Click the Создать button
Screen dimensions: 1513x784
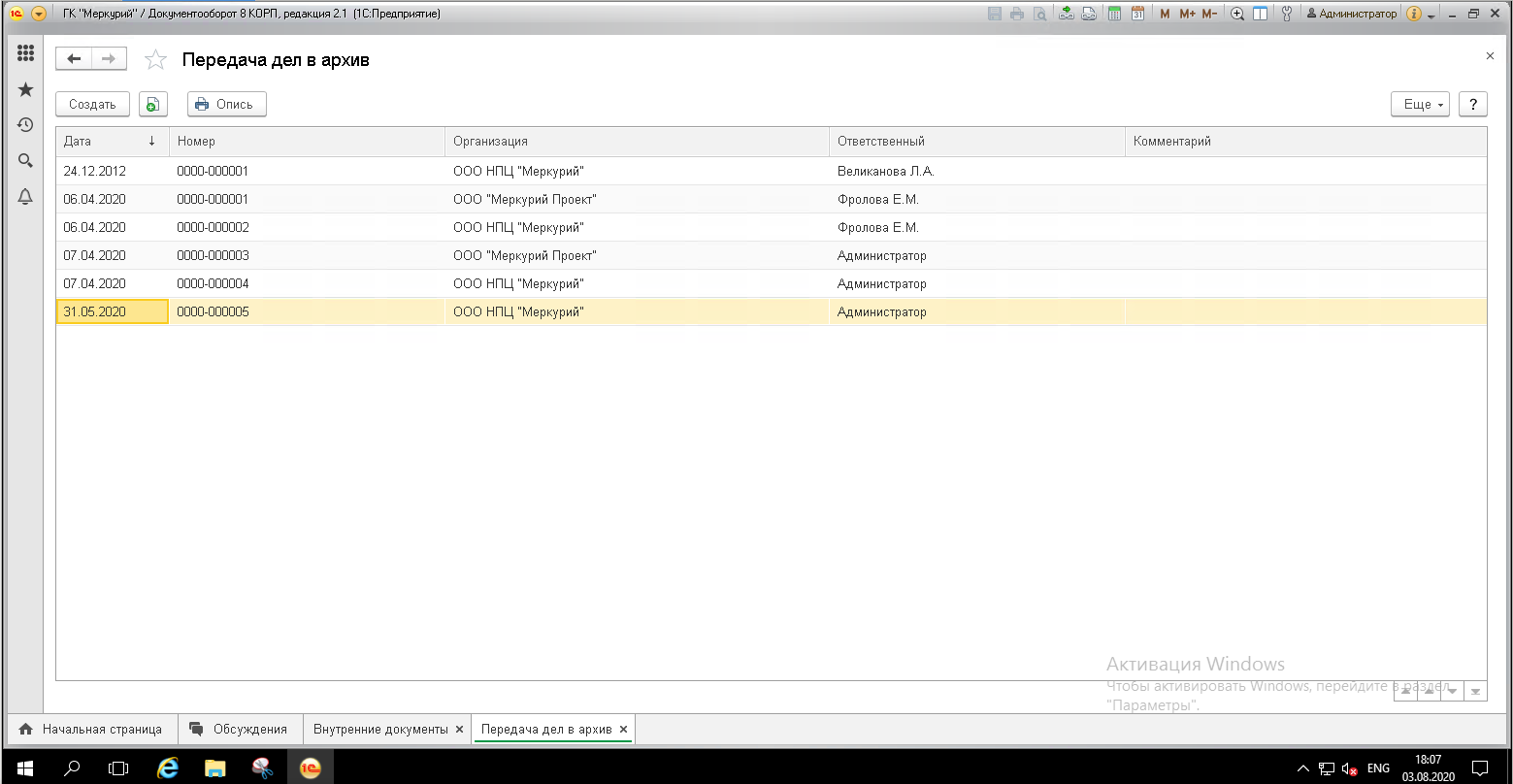pyautogui.click(x=92, y=105)
